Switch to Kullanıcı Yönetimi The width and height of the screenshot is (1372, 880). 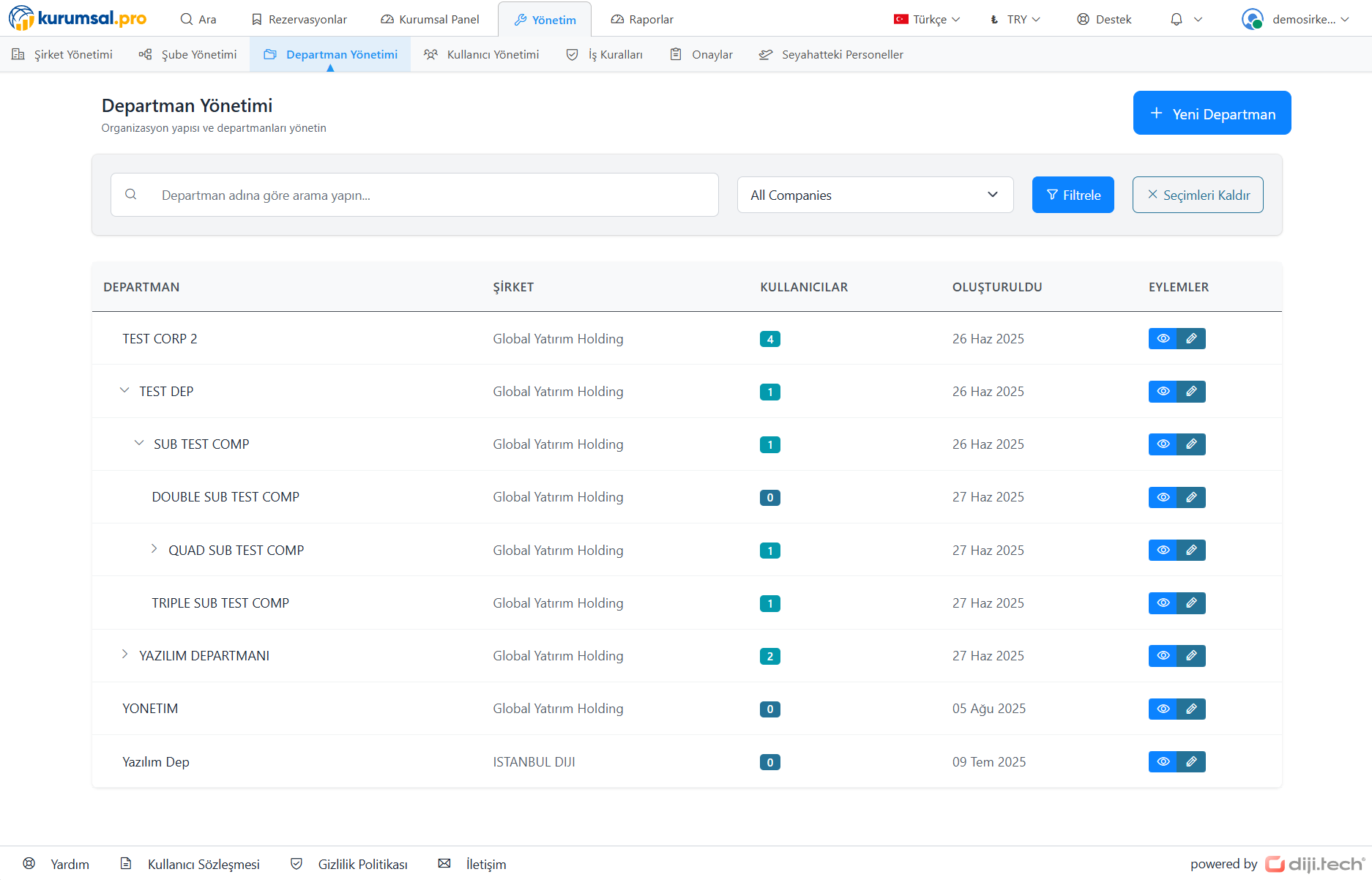(482, 54)
